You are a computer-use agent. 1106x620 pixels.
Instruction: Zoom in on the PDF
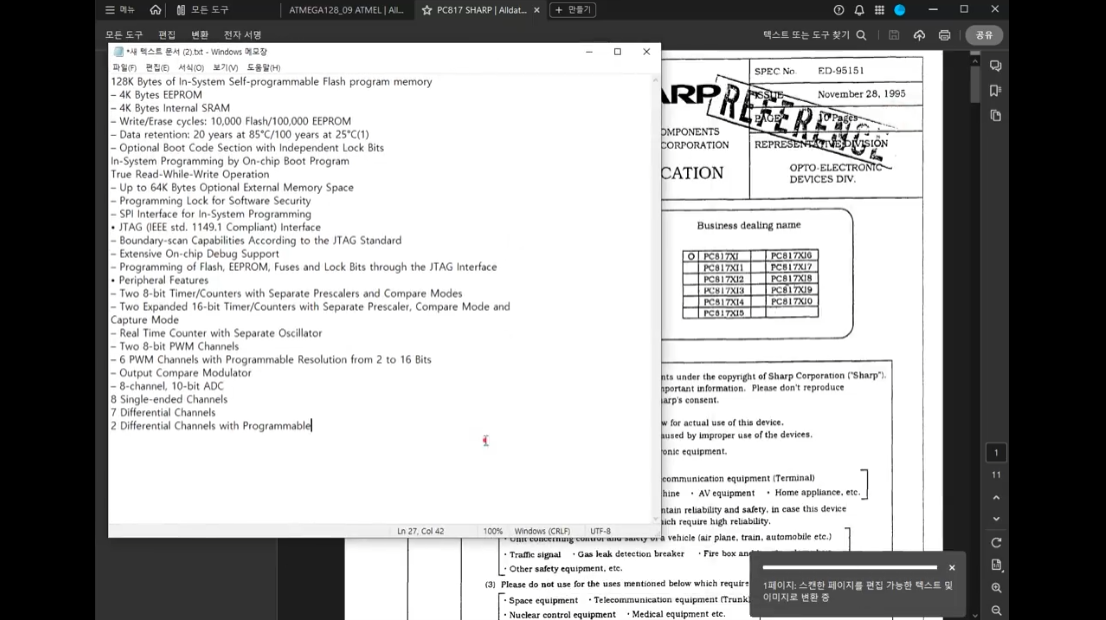click(996, 588)
